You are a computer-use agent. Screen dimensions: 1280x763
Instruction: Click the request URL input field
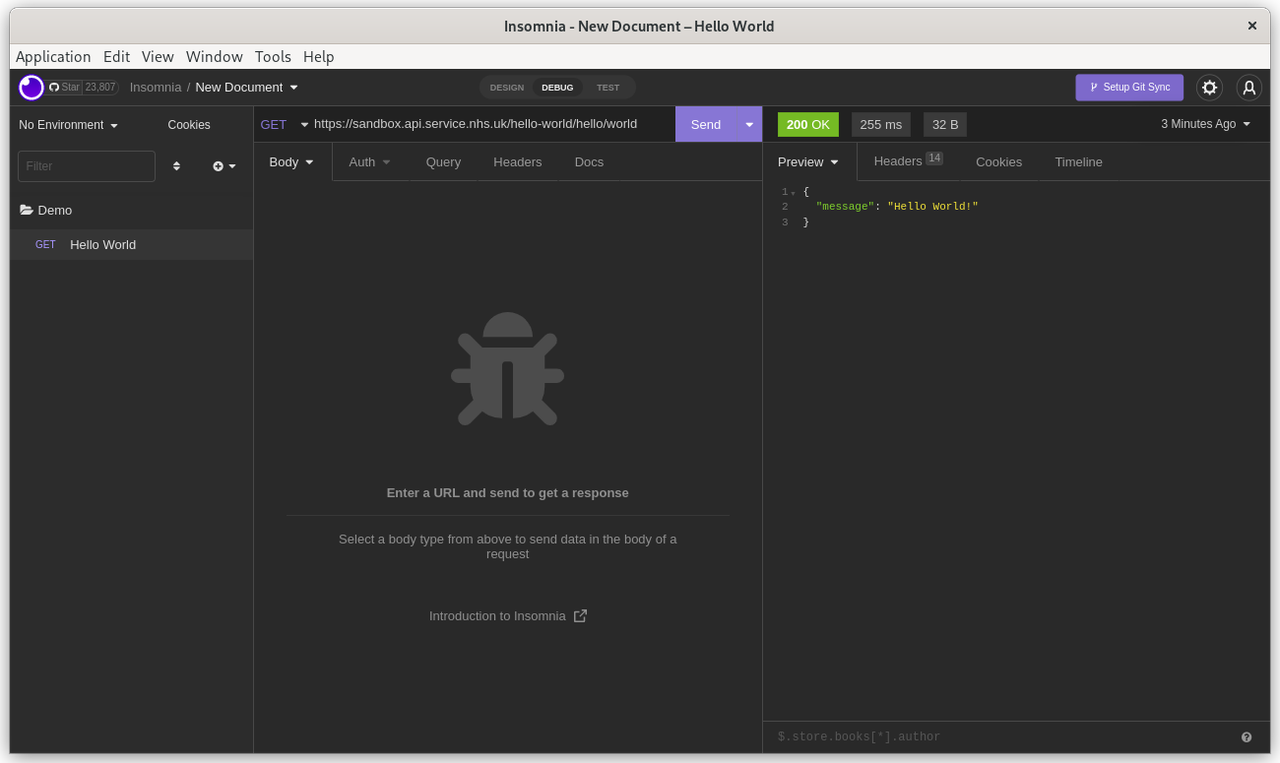[x=491, y=124]
